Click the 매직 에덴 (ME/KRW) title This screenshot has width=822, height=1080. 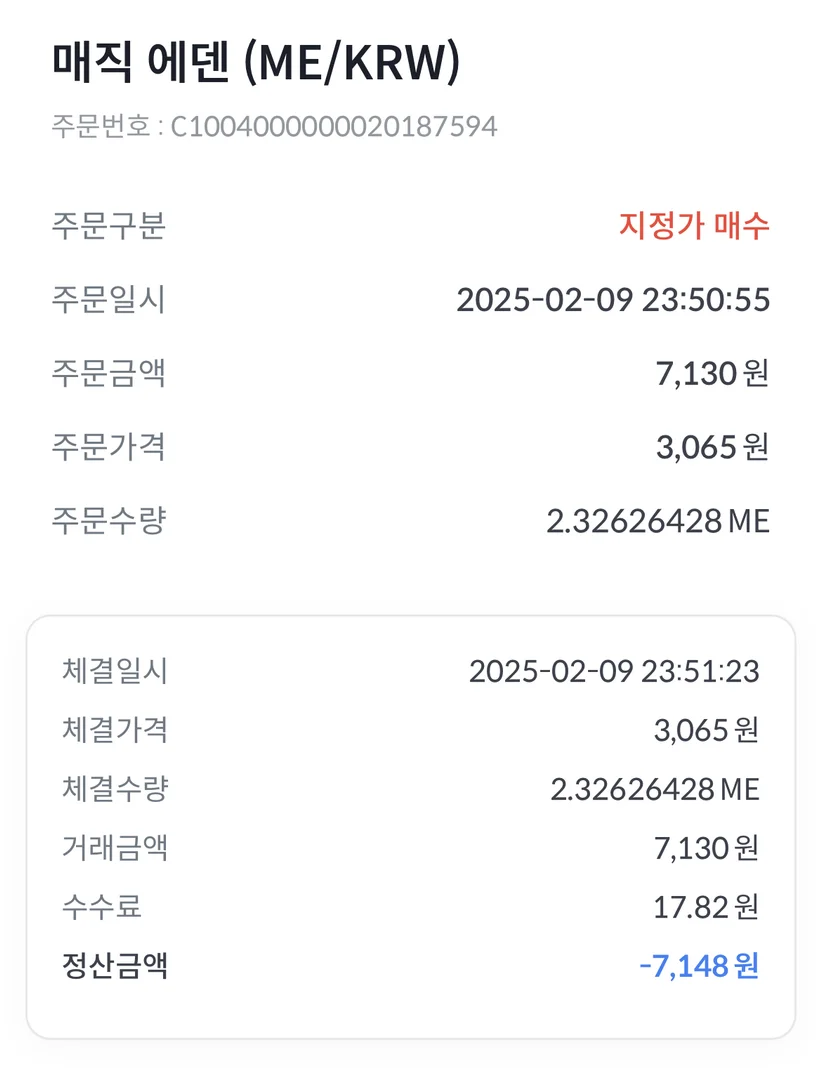(256, 66)
